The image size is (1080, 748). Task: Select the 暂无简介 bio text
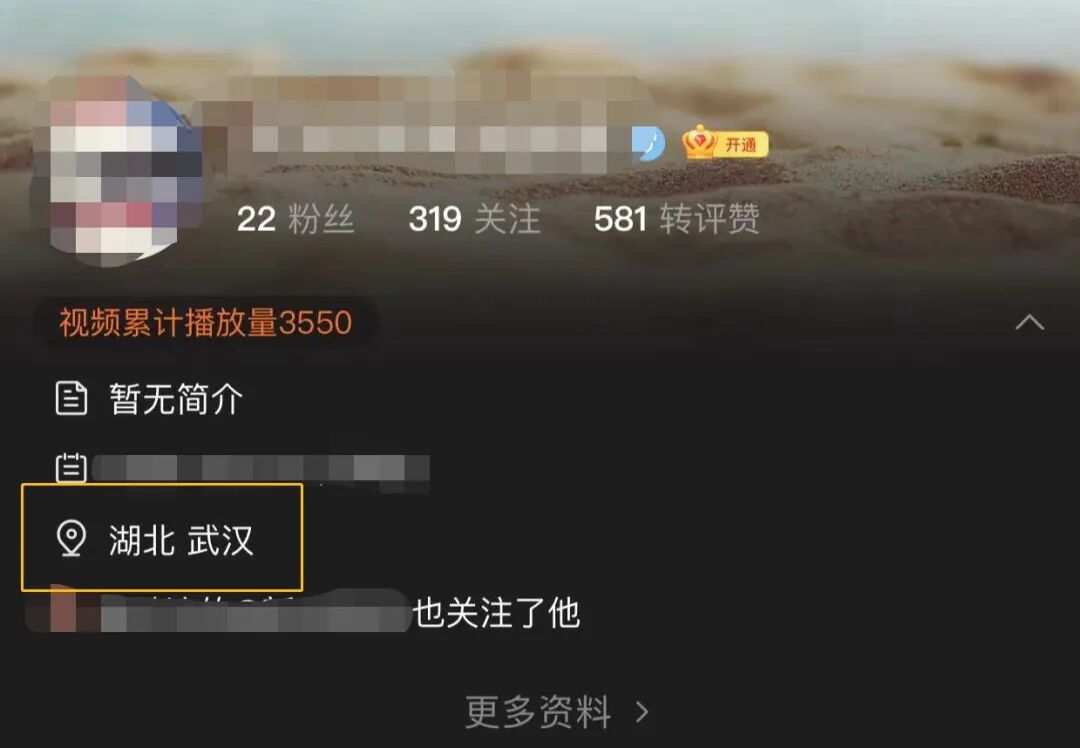pyautogui.click(x=176, y=399)
